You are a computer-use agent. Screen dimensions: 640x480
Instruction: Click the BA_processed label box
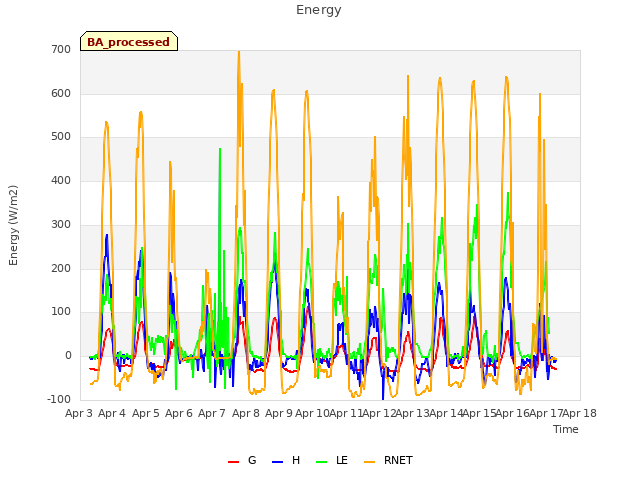[129, 41]
